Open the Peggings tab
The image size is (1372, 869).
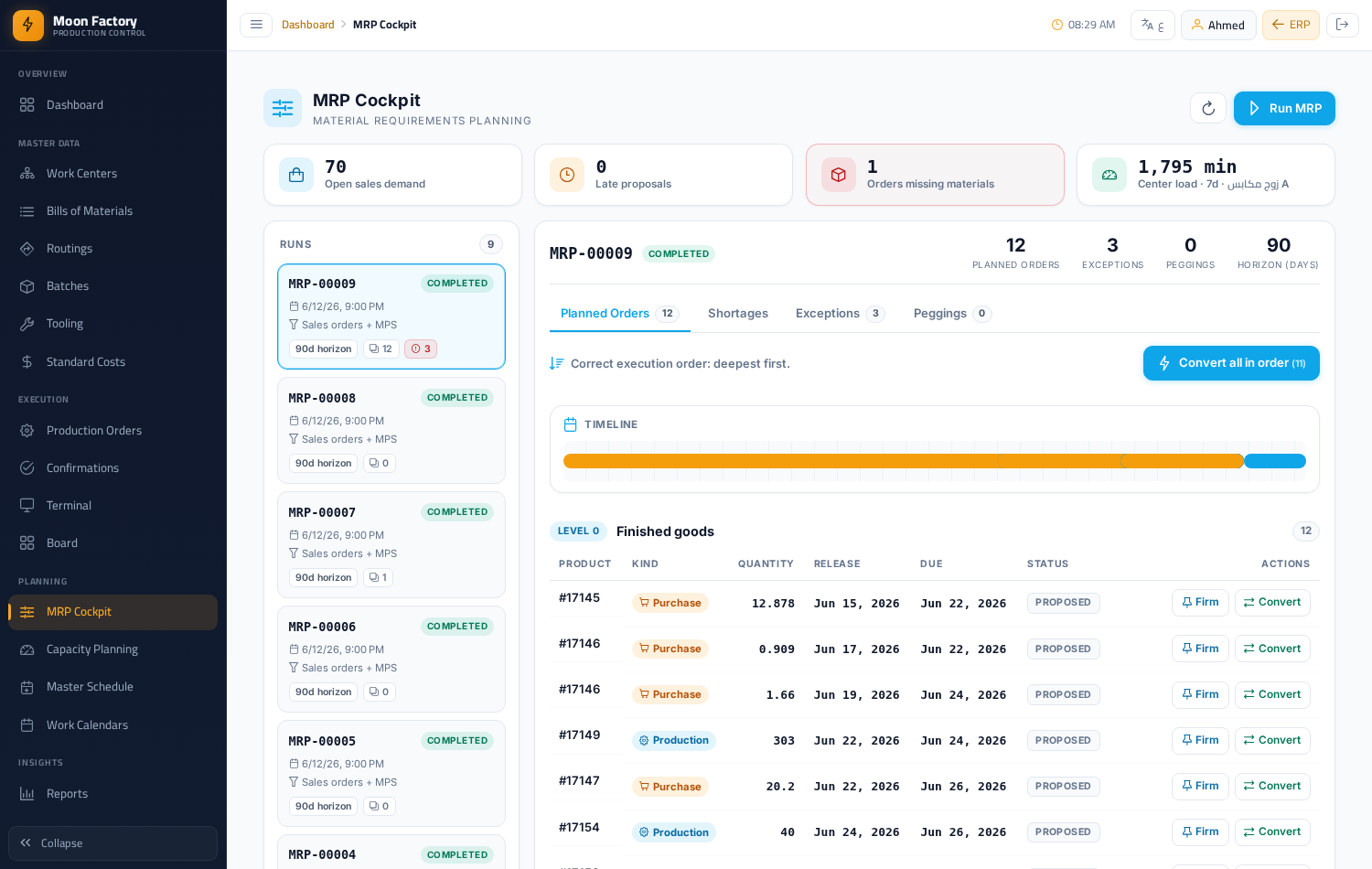(x=952, y=314)
